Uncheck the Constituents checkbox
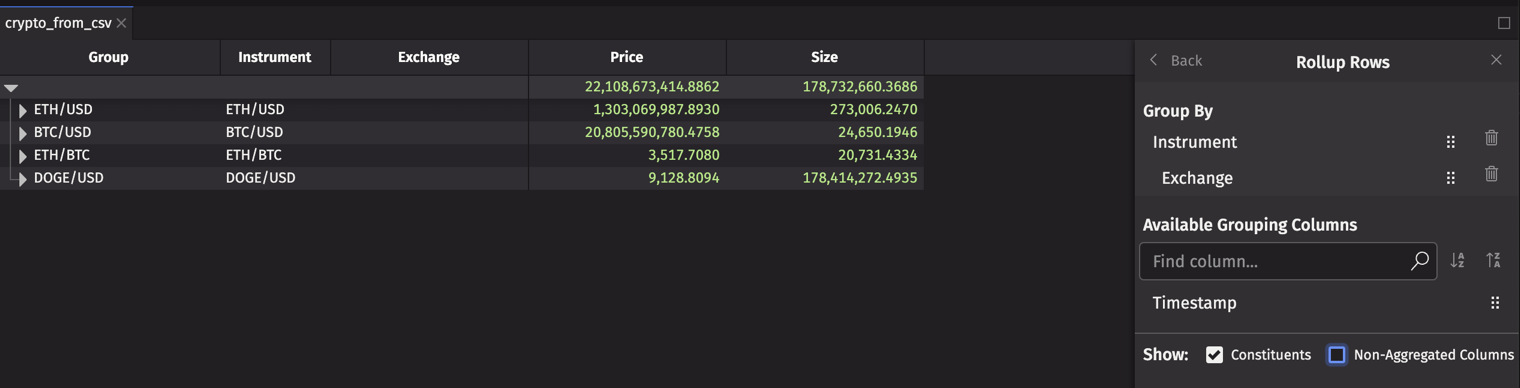1520x388 pixels. coord(1214,355)
